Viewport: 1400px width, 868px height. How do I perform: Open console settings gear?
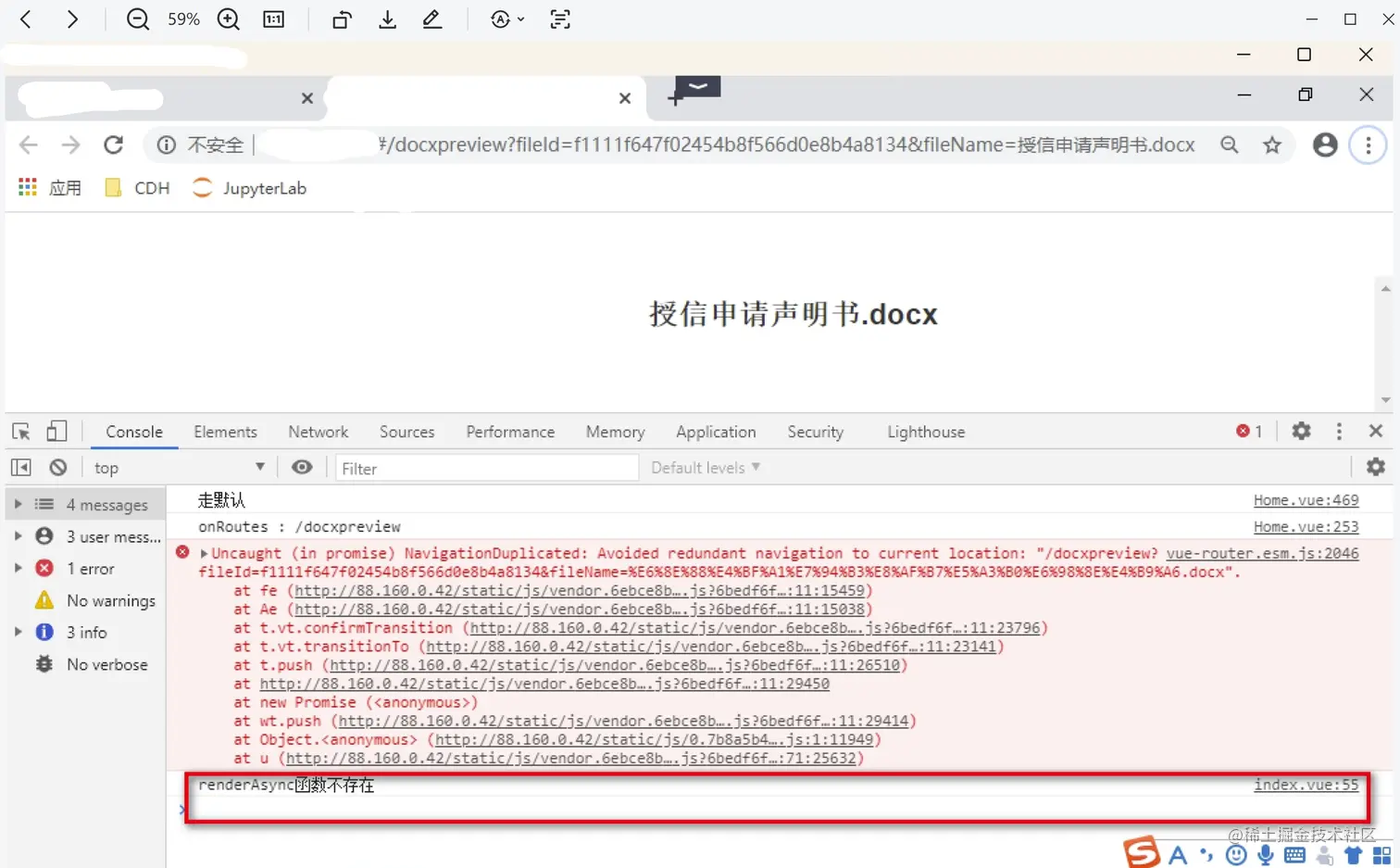tap(1376, 468)
